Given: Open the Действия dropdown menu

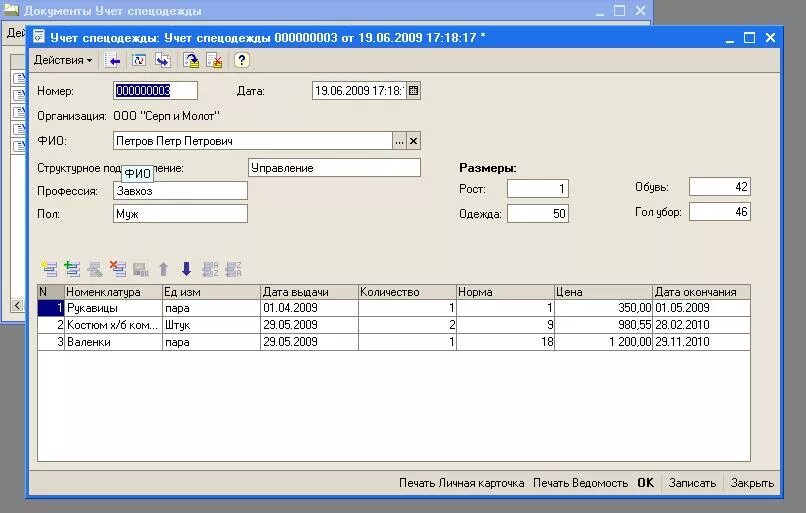Looking at the screenshot, I should 63,60.
